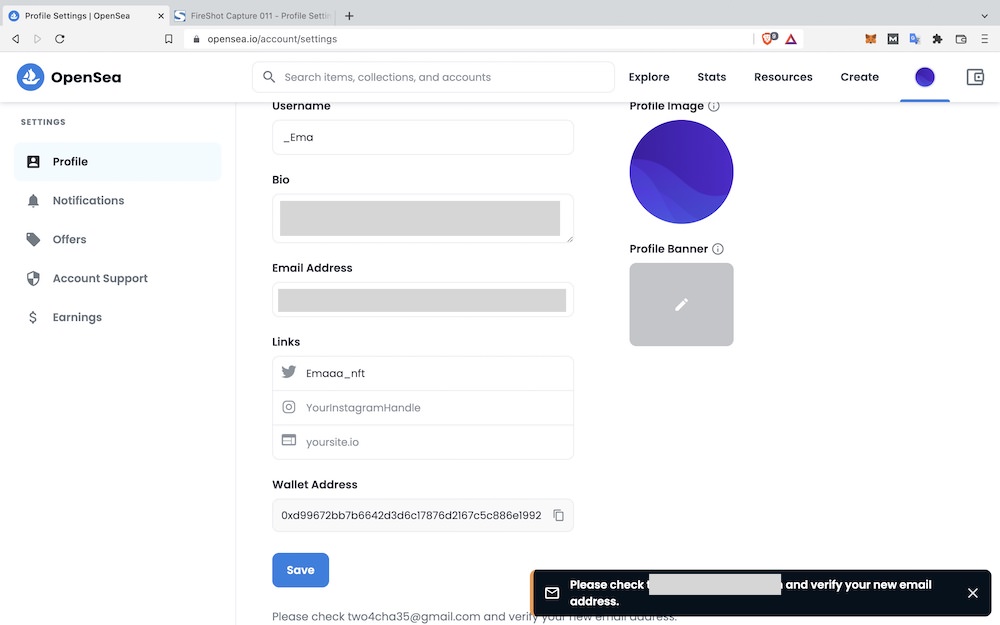Open the account avatar menu
The width and height of the screenshot is (1000, 625).
coord(925,77)
